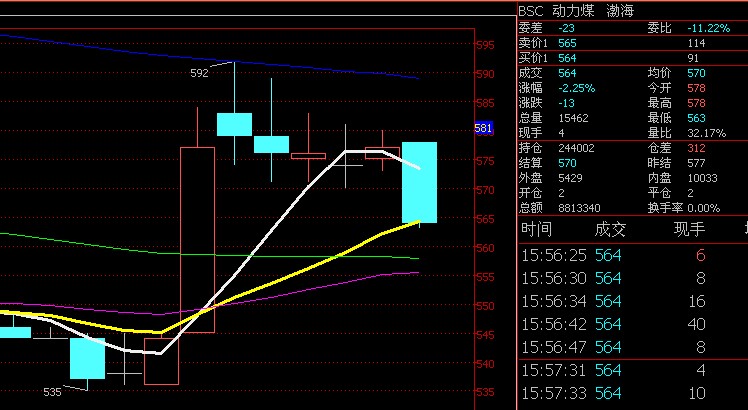Click the highlighted 581 price marker on axis
The image size is (748, 410).
pos(483,128)
